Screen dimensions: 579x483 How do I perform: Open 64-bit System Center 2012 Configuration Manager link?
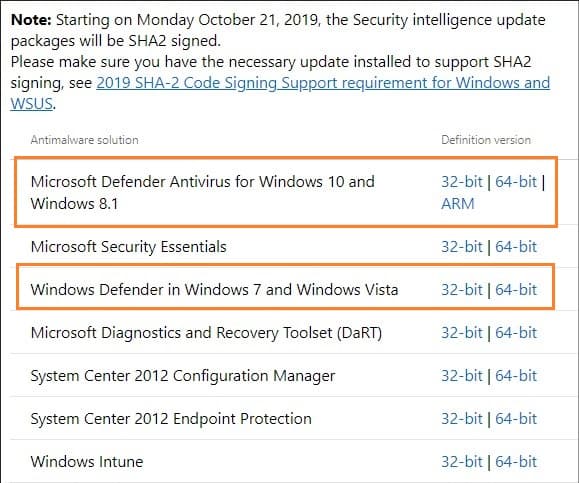coord(515,376)
